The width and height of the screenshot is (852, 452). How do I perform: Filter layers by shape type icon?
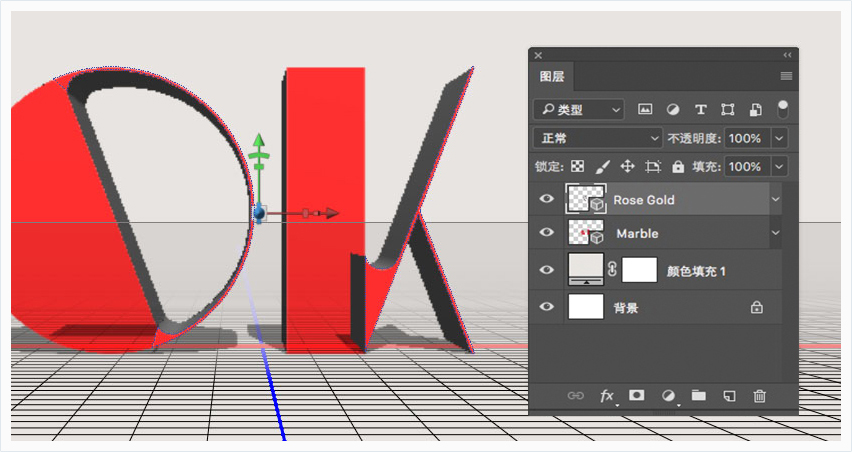coord(728,109)
